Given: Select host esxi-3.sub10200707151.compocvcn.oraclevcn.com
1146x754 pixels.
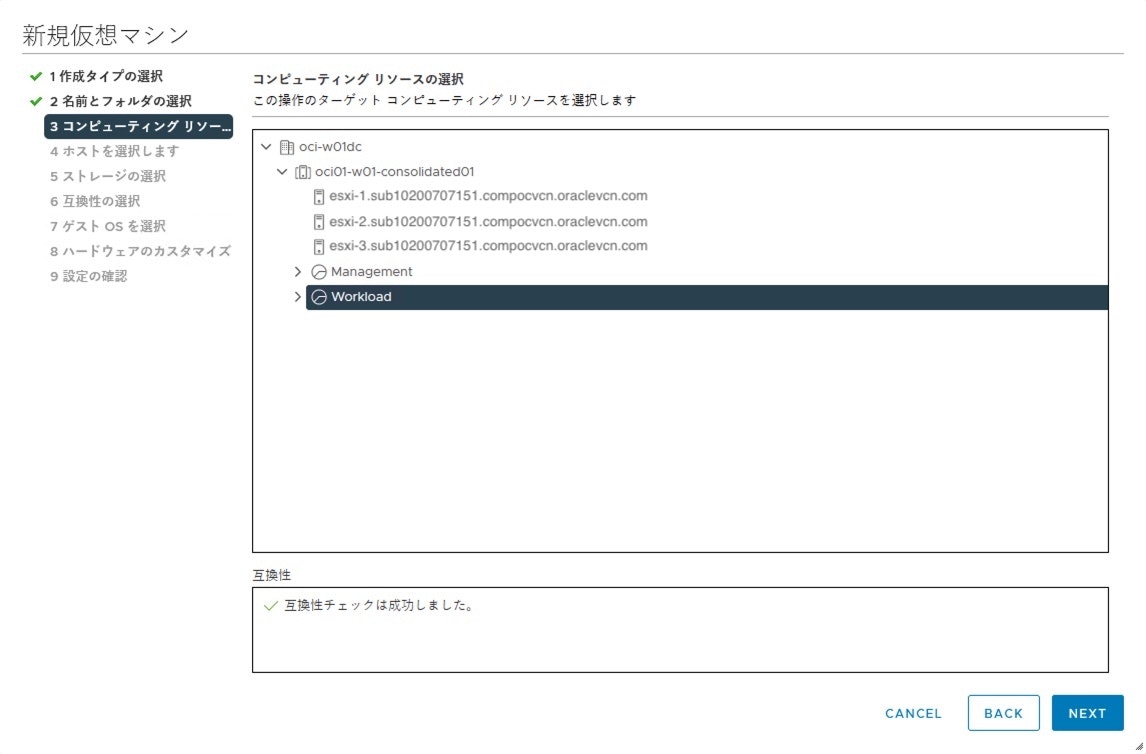Looking at the screenshot, I should (488, 246).
